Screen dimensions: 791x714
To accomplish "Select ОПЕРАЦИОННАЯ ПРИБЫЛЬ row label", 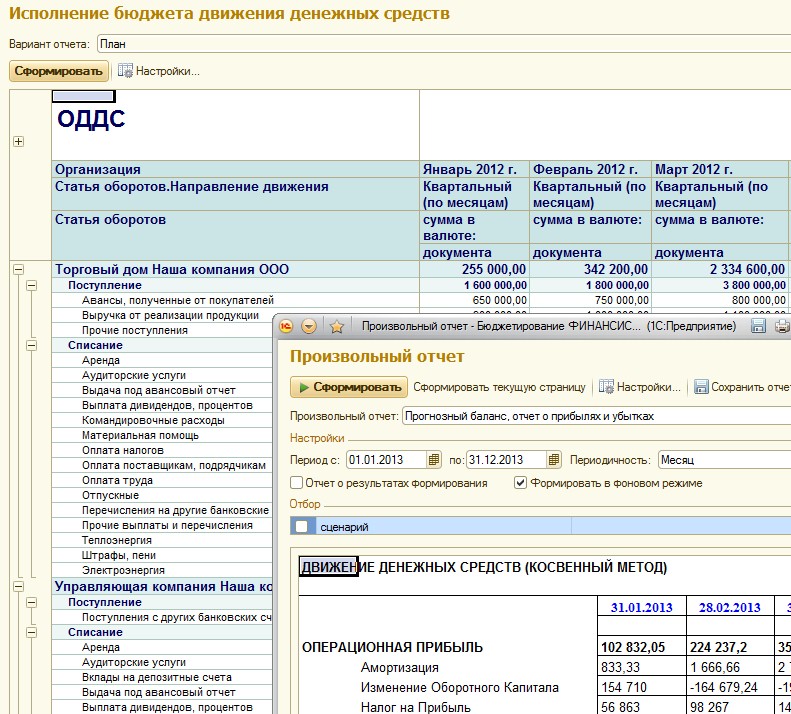I will (392, 647).
